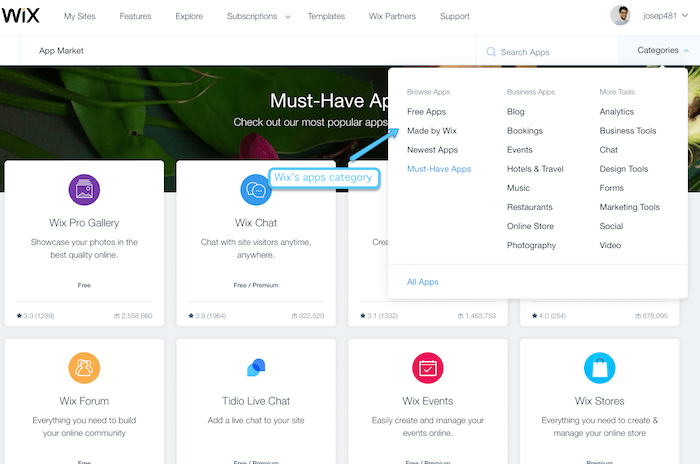Select the Free Apps category

point(426,112)
